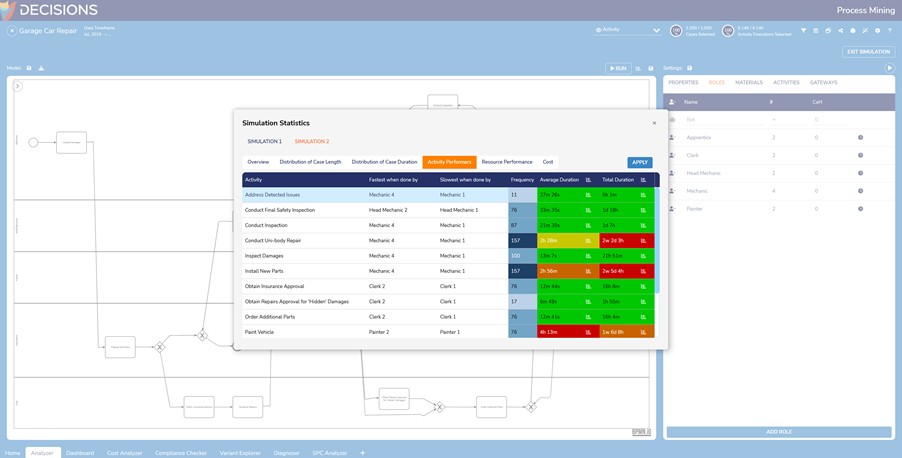Click the filter funnel icon in header
Screen dimensions: 902x458
(x=803, y=31)
